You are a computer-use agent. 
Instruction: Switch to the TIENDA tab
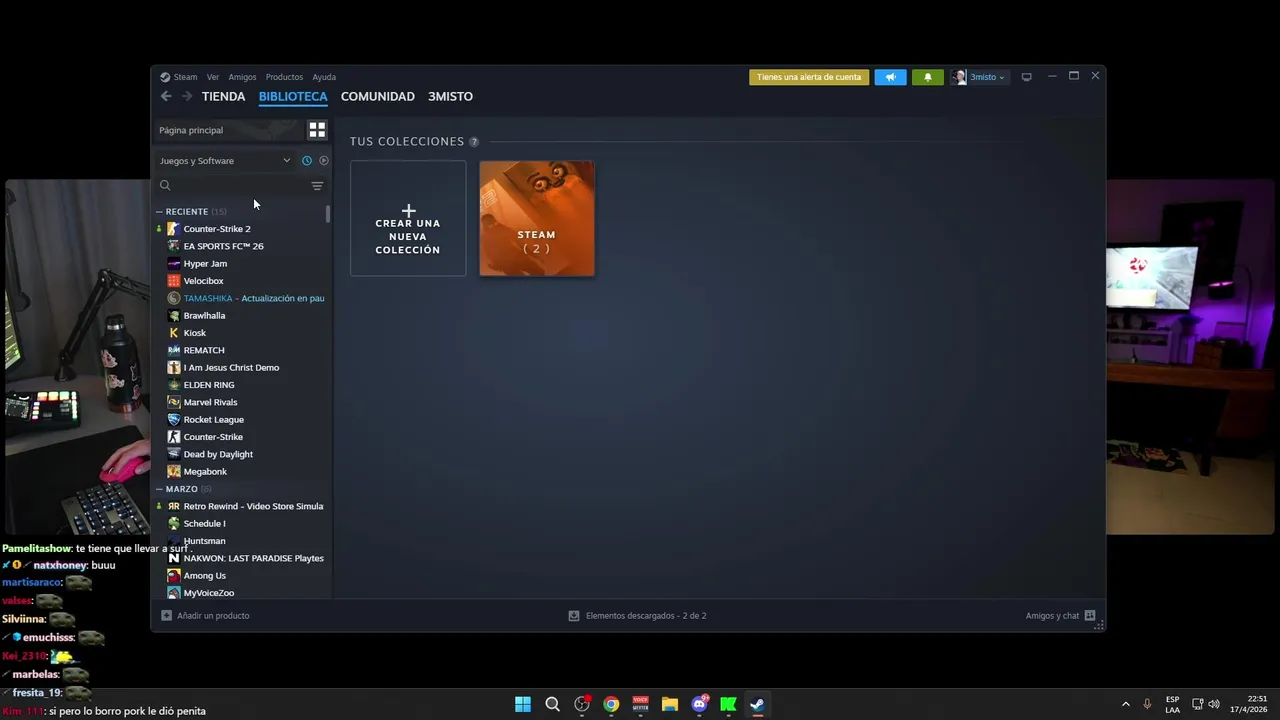click(x=223, y=97)
